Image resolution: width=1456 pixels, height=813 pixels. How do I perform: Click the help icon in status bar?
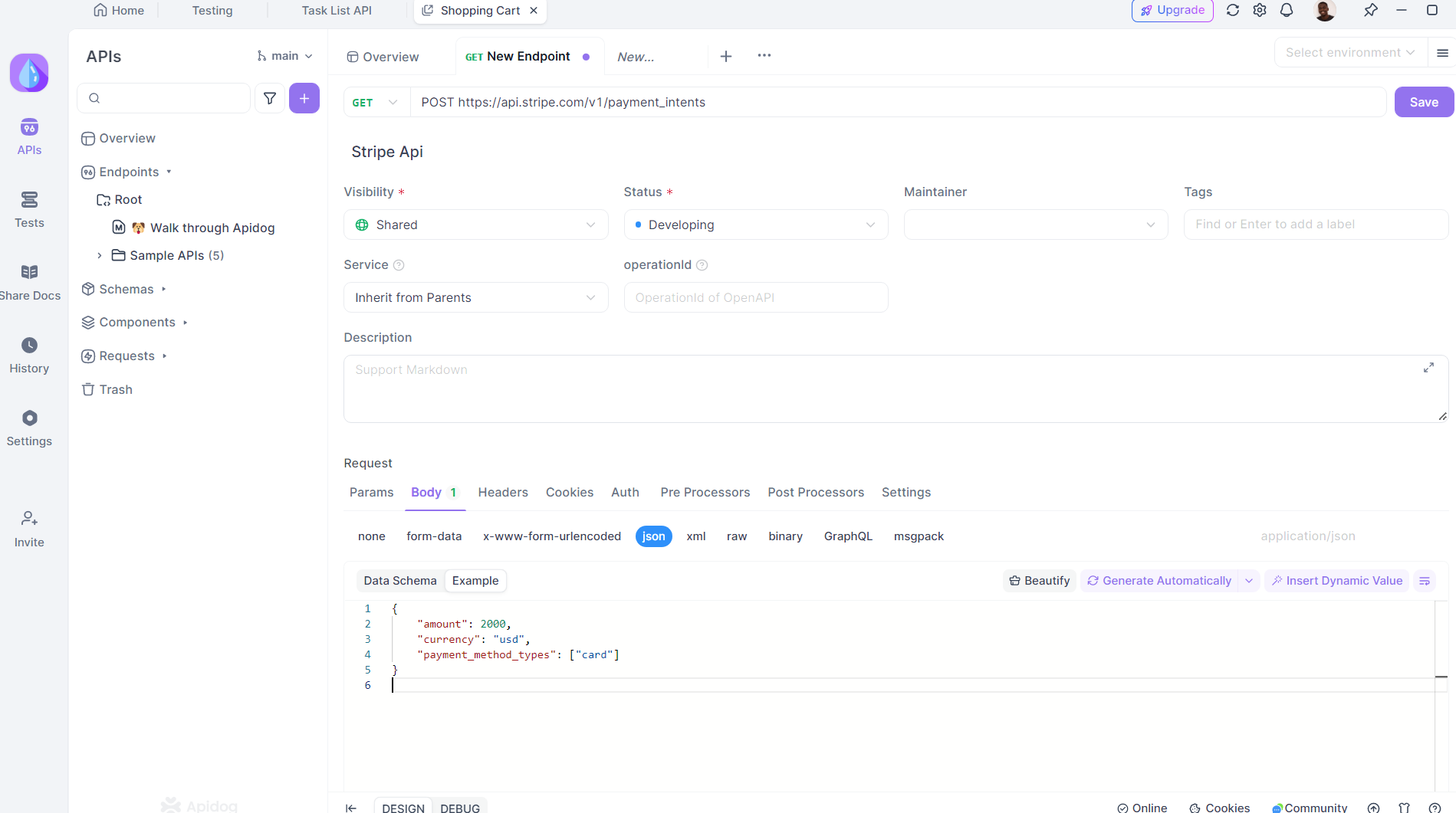click(x=1435, y=808)
